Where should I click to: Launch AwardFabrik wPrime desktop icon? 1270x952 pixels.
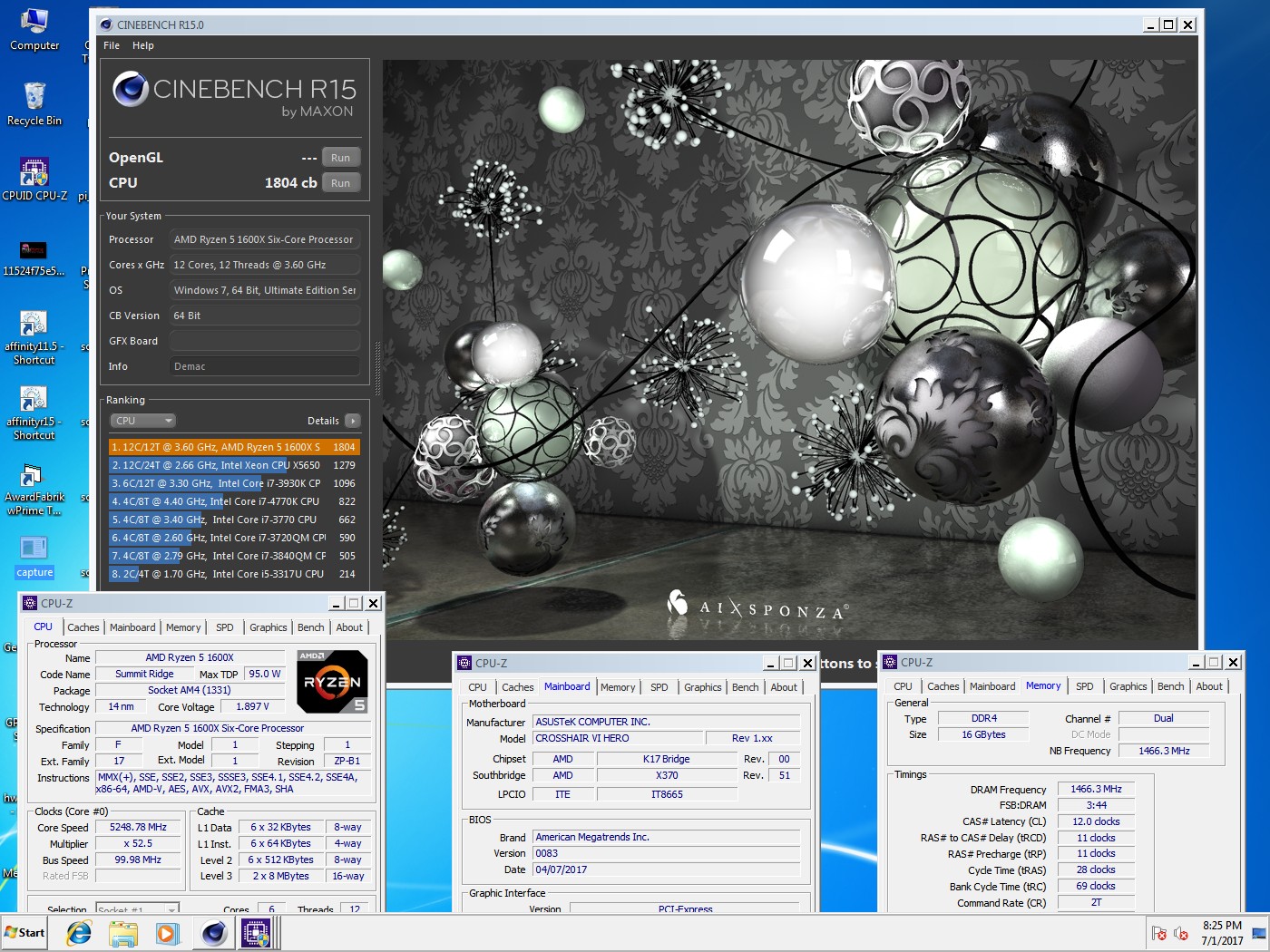(34, 490)
